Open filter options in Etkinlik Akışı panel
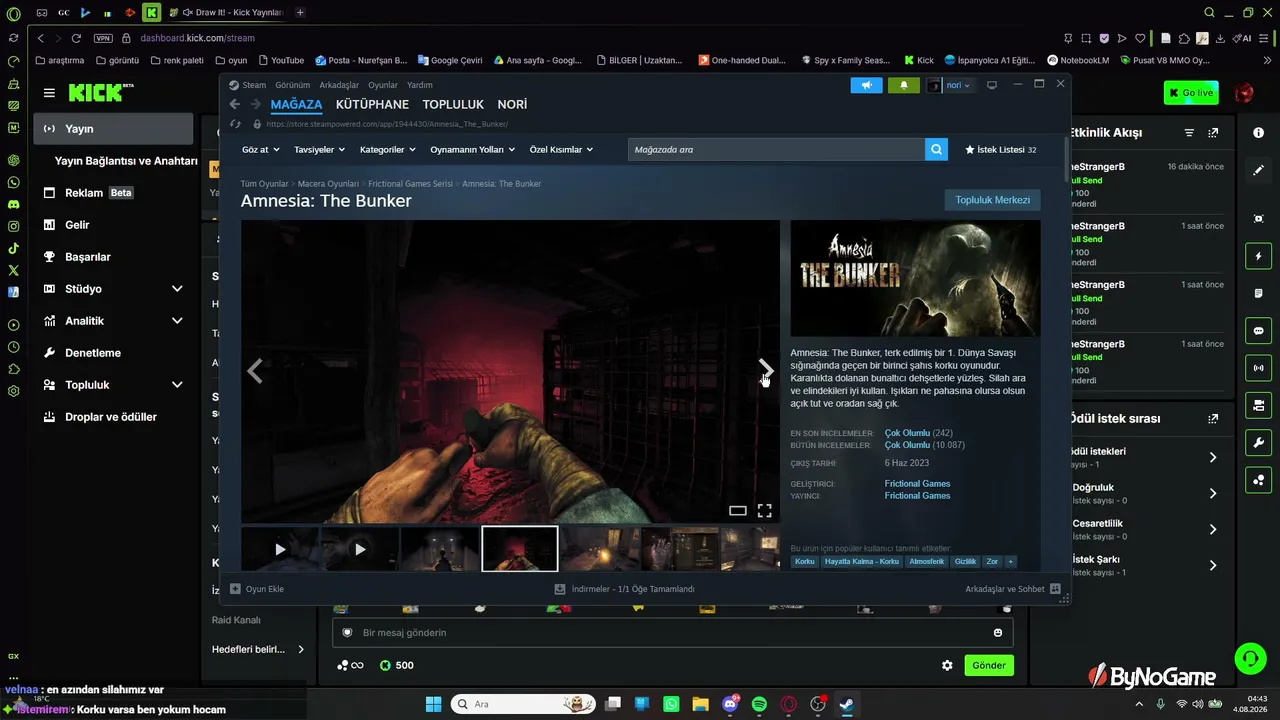Image resolution: width=1280 pixels, height=720 pixels. tap(1189, 133)
